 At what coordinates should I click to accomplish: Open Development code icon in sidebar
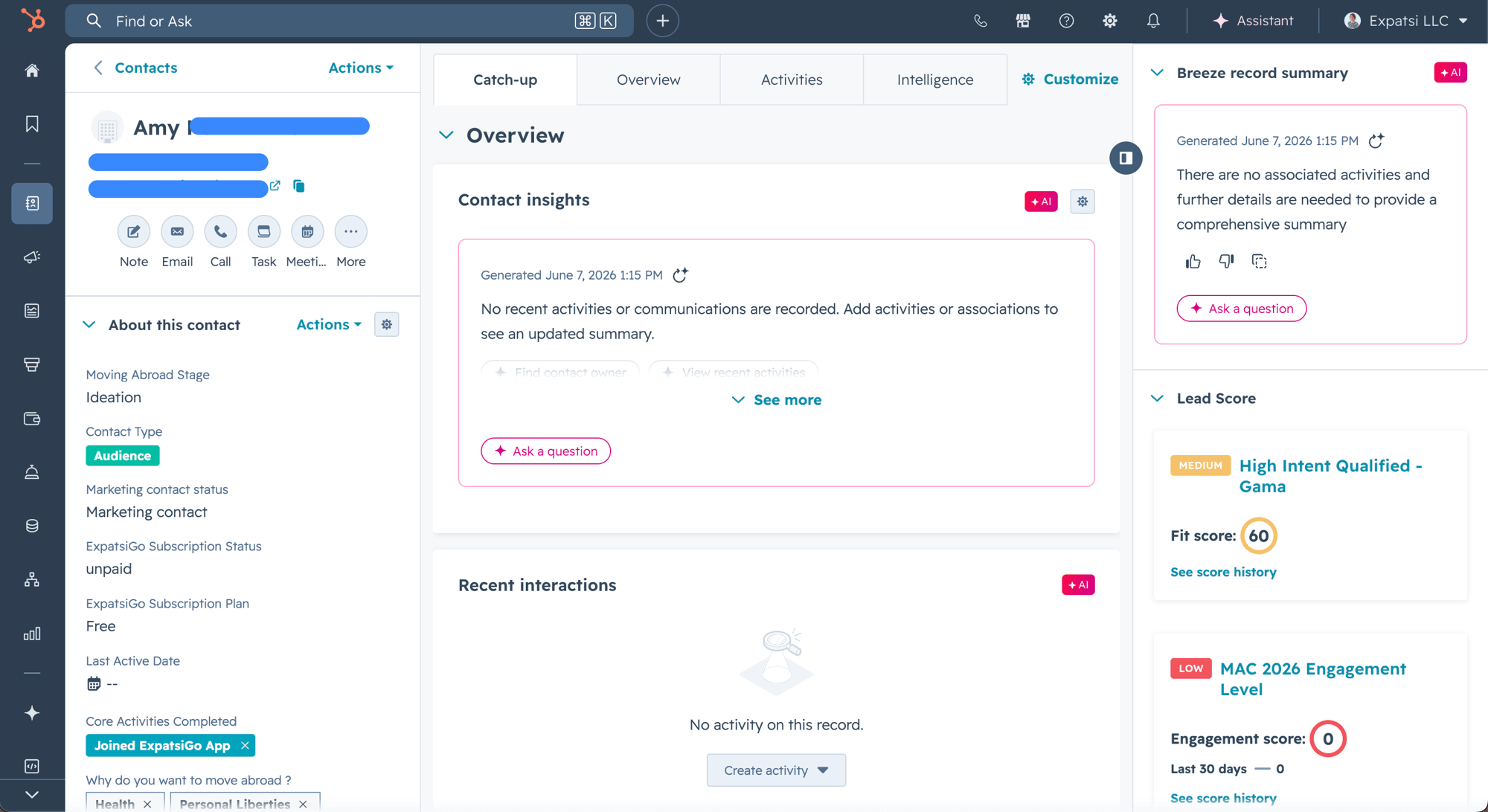pyautogui.click(x=32, y=766)
